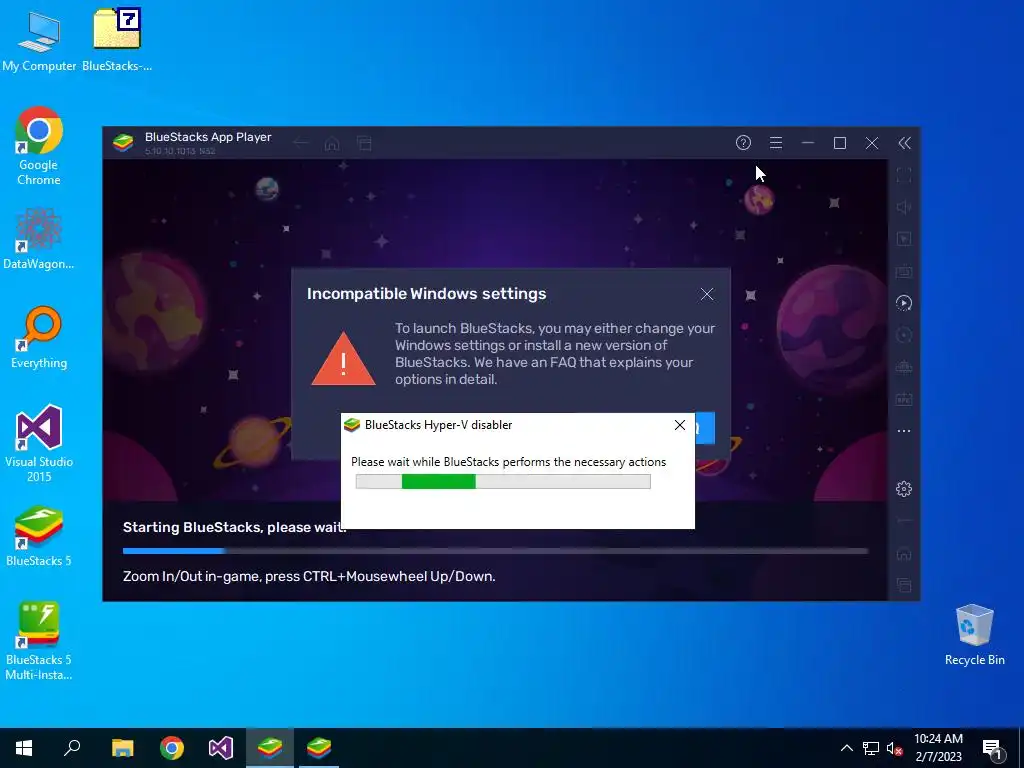
Task: Select the BlueStacks-... folder desktop icon
Action: 117,40
